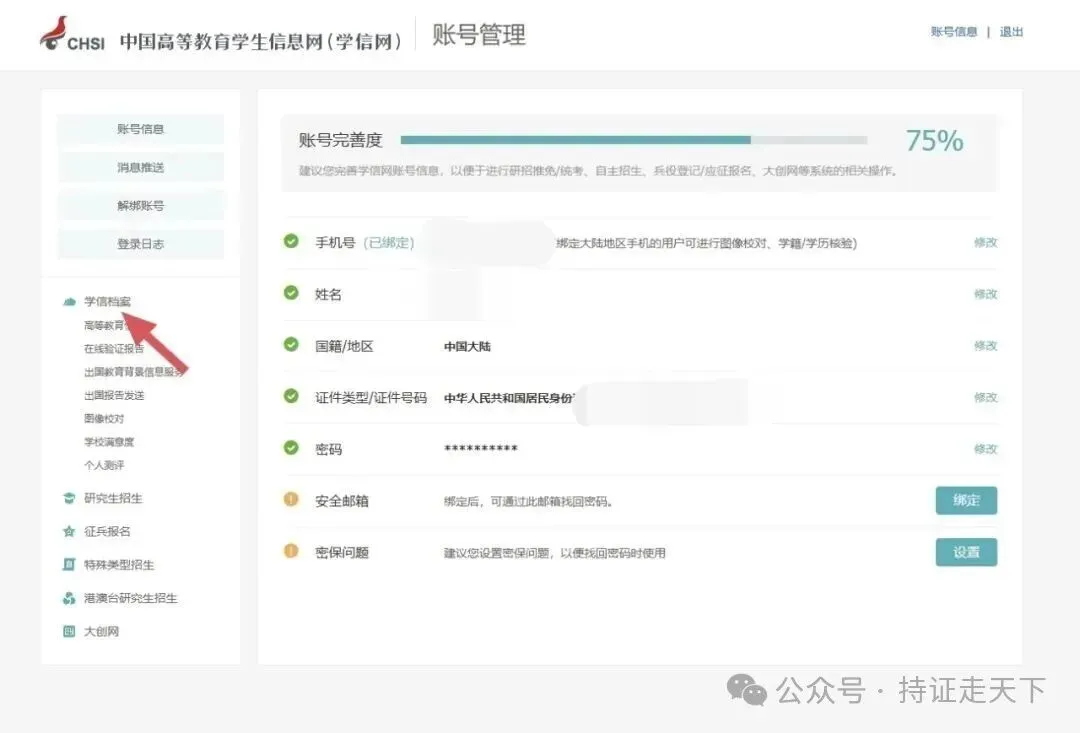Viewport: 1080px width, 733px height.
Task: Click the 账号管理 page title
Action: click(479, 34)
